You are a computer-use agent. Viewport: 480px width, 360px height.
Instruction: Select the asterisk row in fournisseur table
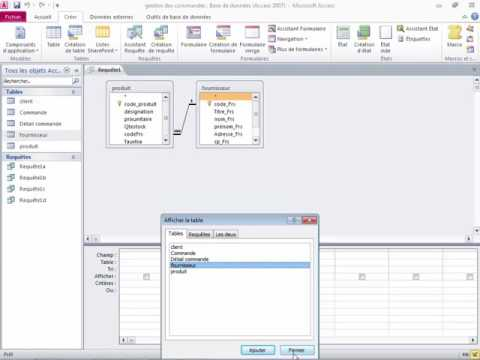click(226, 96)
